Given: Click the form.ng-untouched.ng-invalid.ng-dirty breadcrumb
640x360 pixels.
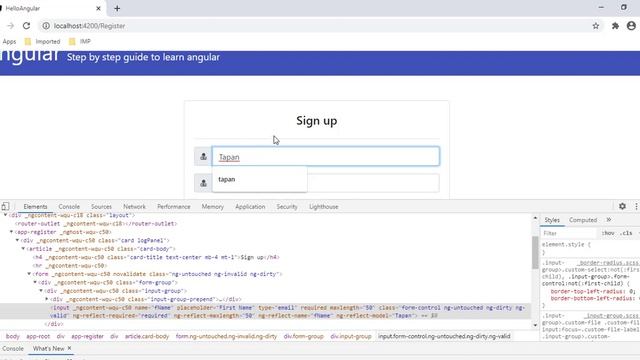Looking at the screenshot, I should pyautogui.click(x=226, y=336).
